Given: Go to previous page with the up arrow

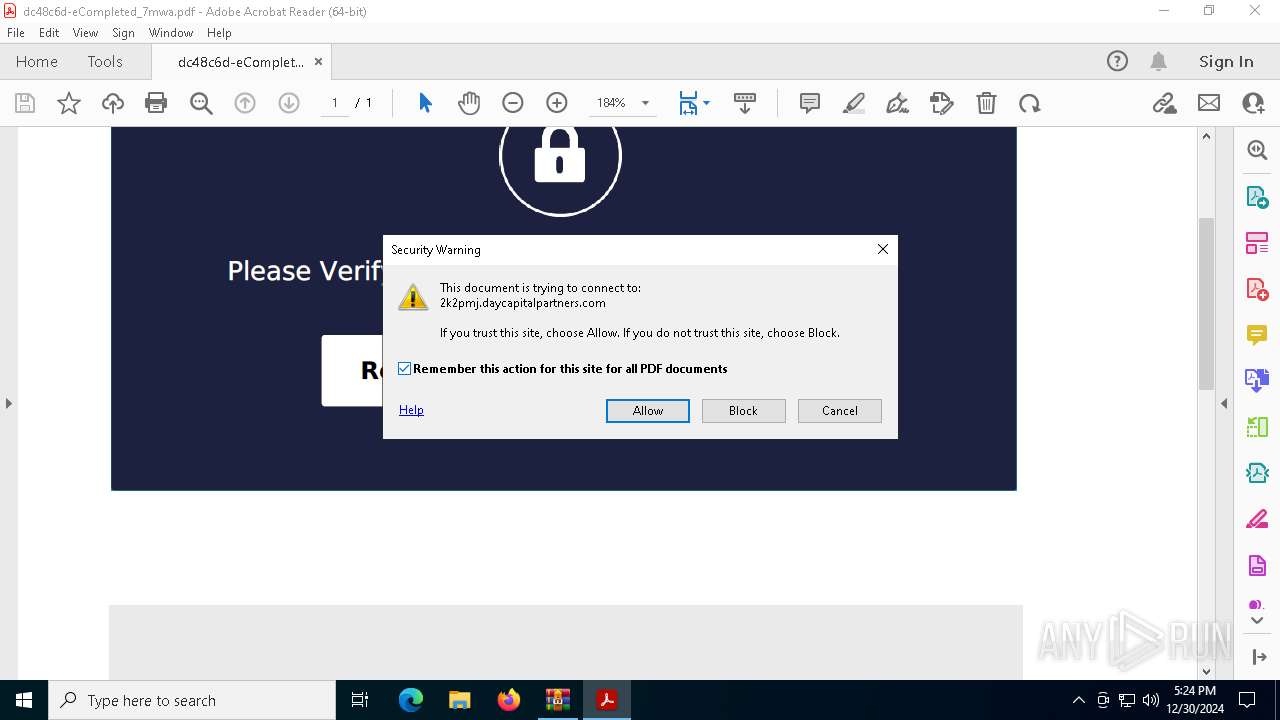Looking at the screenshot, I should tap(245, 103).
